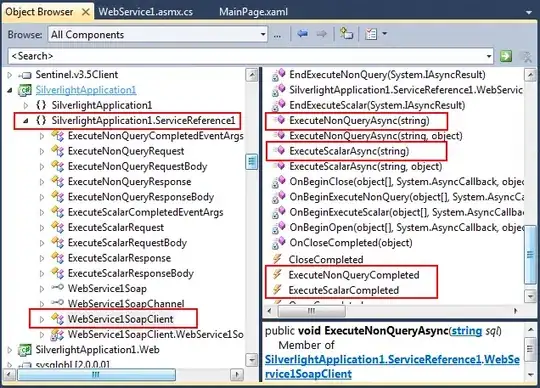Select the ExecuteNonQueryRequestBody row
The height and width of the screenshot is (388, 540).
pyautogui.click(x=137, y=166)
